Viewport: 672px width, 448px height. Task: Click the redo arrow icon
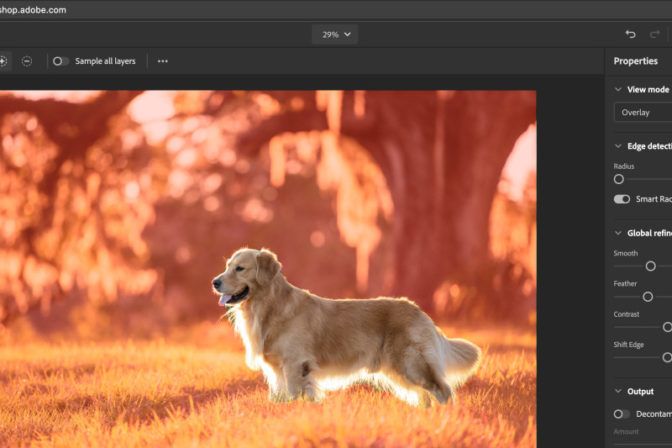click(655, 34)
